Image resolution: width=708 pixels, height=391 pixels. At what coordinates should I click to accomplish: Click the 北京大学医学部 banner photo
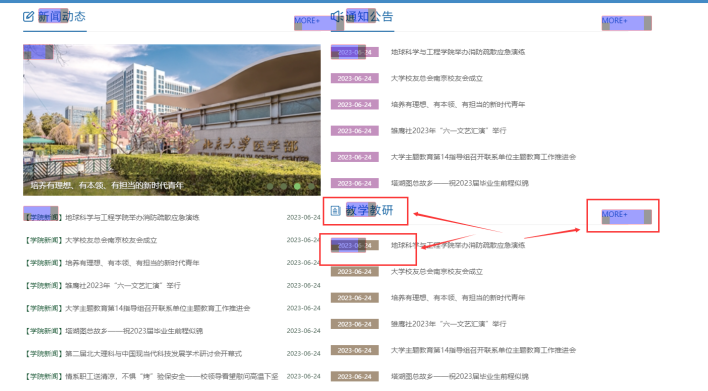click(x=172, y=120)
